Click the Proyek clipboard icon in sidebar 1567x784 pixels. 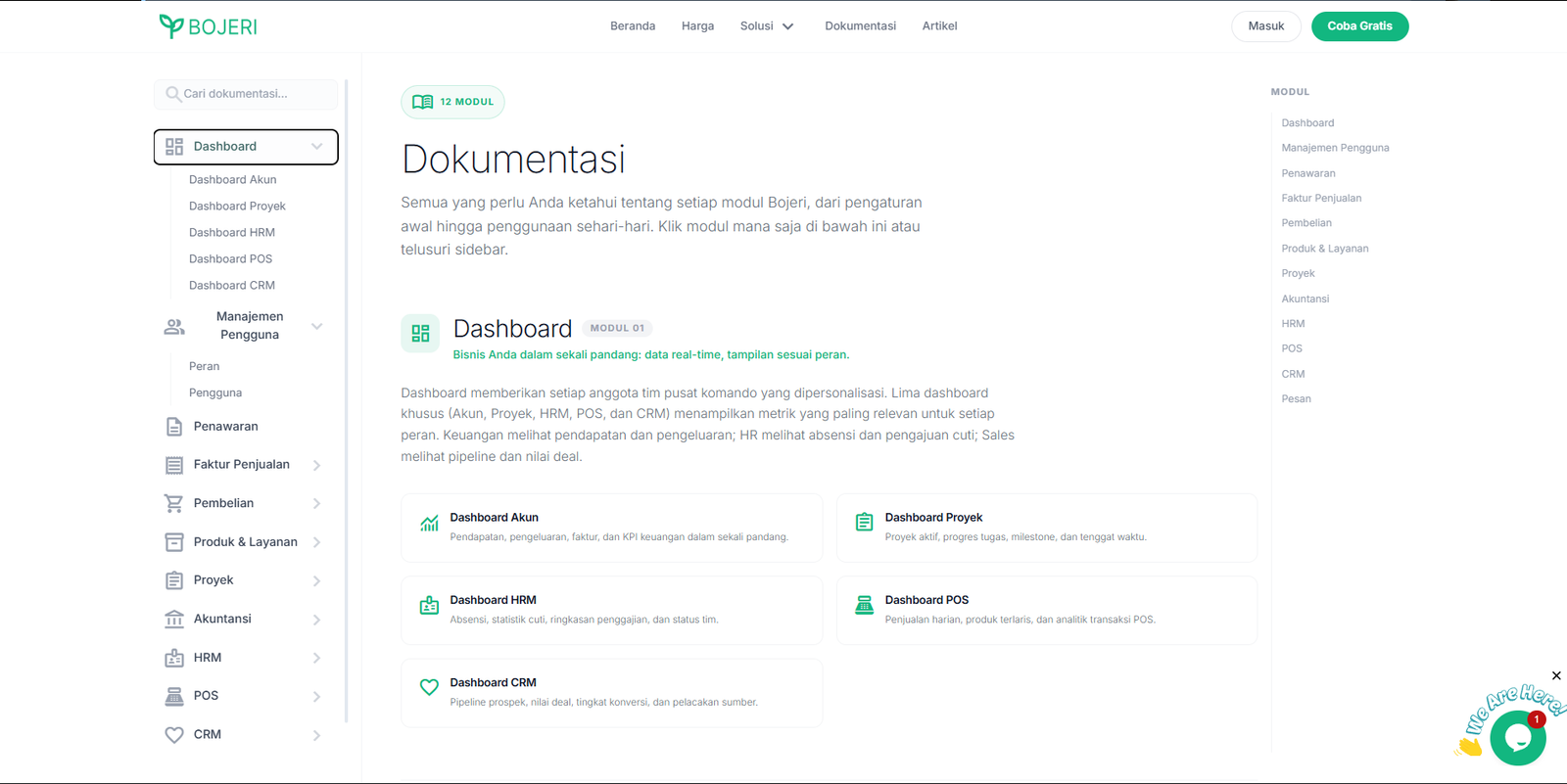(x=174, y=580)
